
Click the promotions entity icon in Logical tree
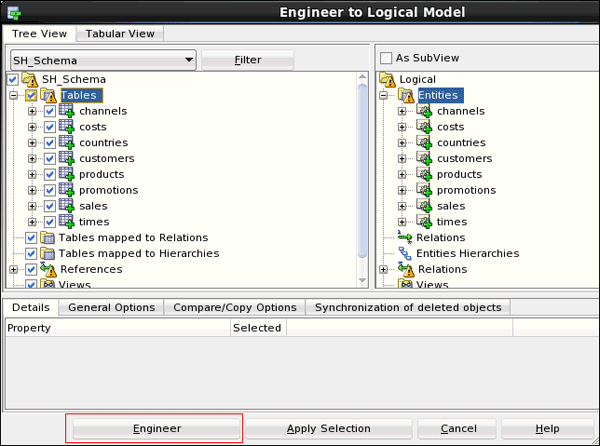pos(424,190)
